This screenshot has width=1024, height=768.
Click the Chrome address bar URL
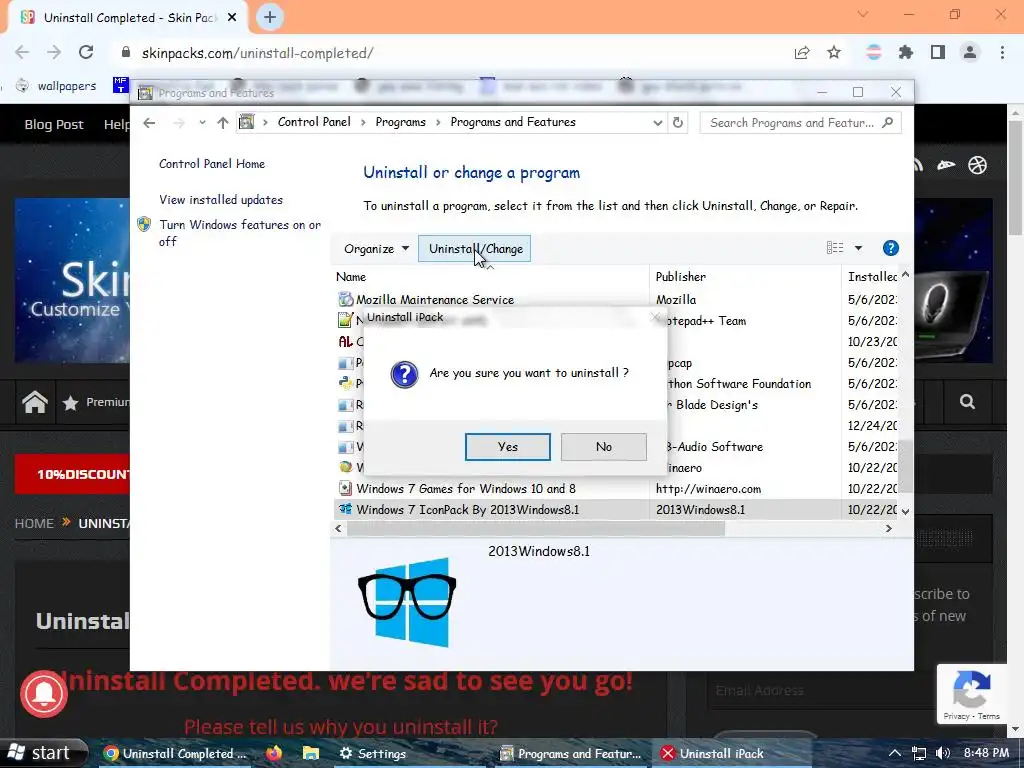coord(257,54)
